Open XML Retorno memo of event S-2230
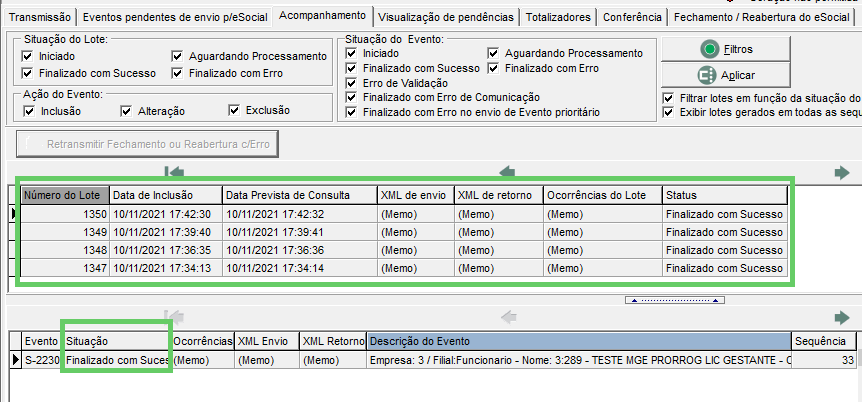The width and height of the screenshot is (862, 402). point(332,361)
